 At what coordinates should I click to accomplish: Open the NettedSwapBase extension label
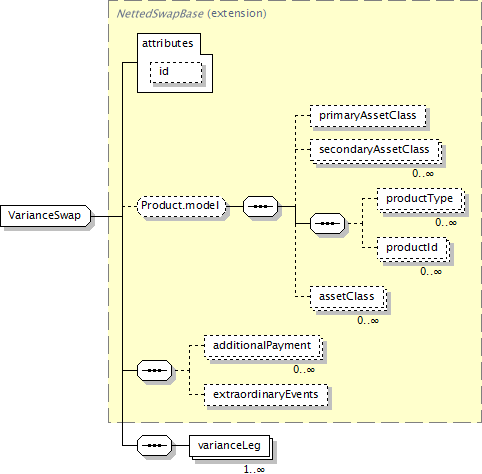191,14
